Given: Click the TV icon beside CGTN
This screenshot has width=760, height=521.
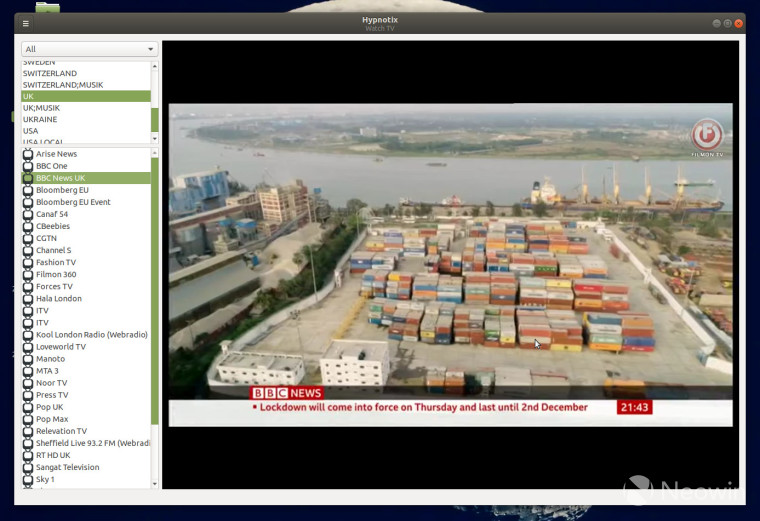Looking at the screenshot, I should (28, 238).
